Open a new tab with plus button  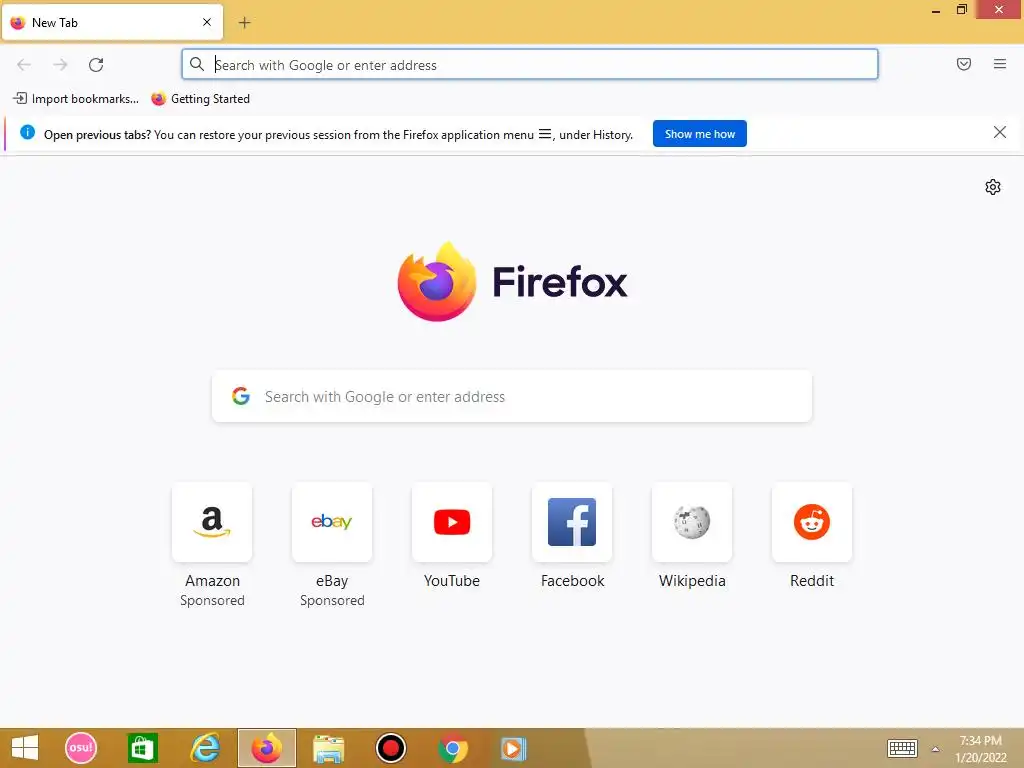[x=244, y=23]
